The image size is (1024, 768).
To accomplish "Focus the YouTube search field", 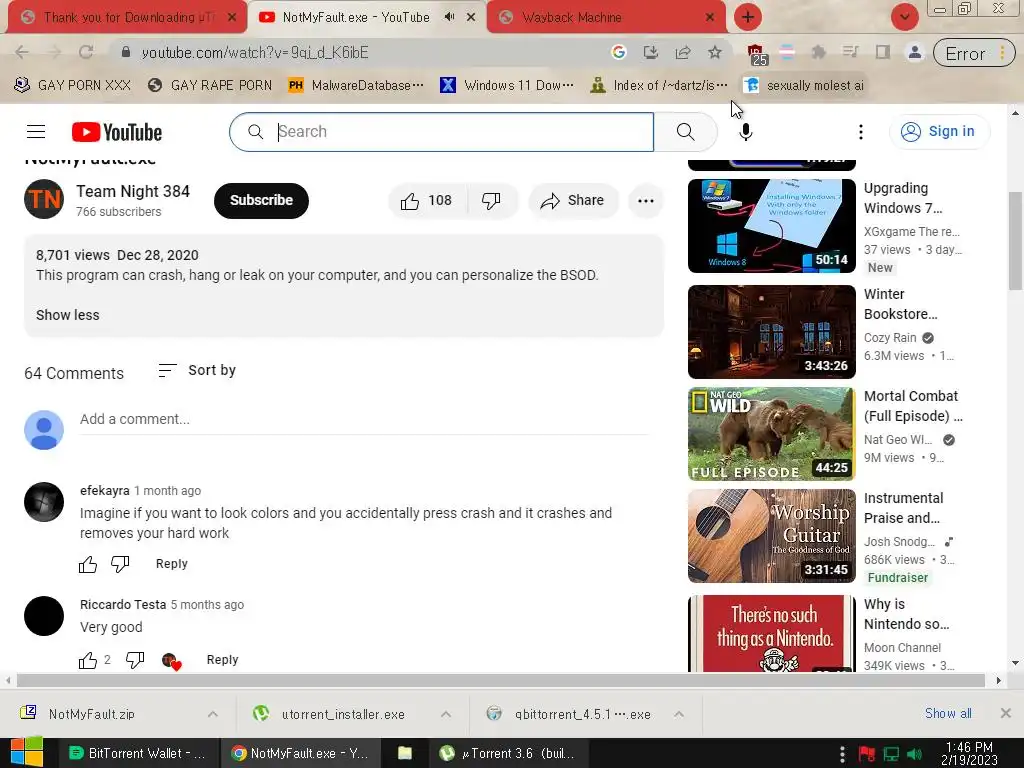I will 441,132.
